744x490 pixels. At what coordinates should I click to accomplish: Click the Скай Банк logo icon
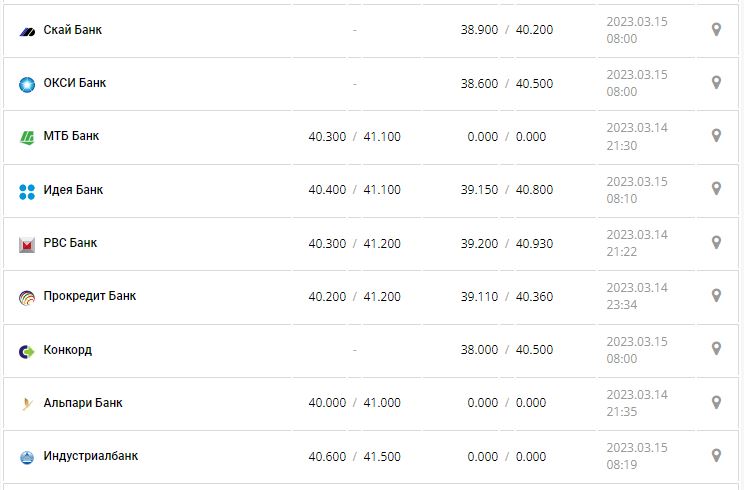point(27,31)
